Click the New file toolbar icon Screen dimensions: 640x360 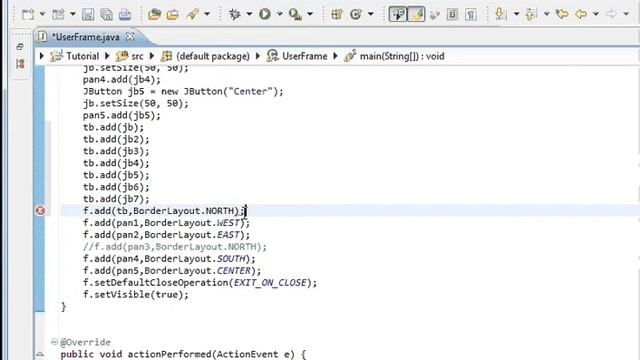click(28, 15)
